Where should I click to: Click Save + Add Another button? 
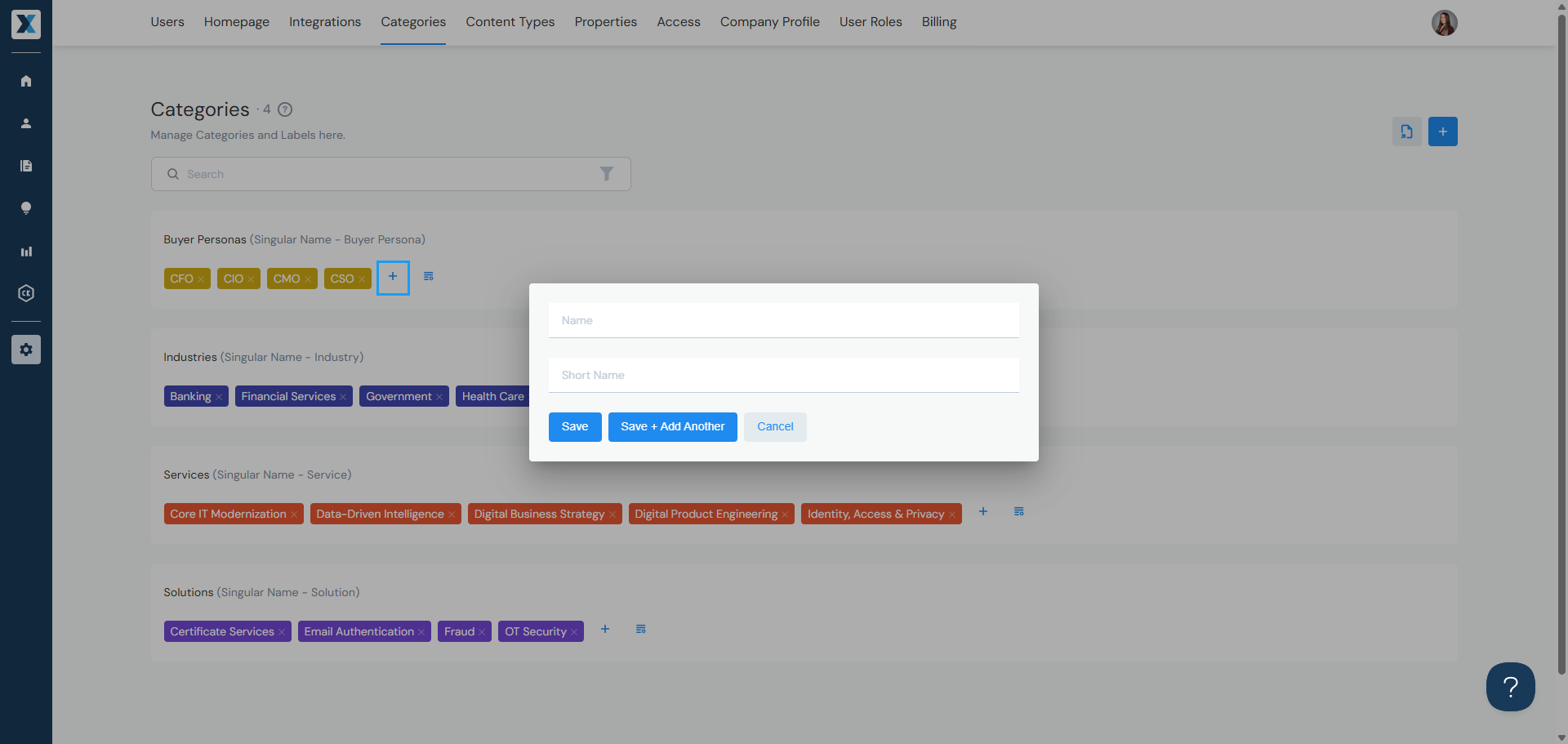coord(673,427)
